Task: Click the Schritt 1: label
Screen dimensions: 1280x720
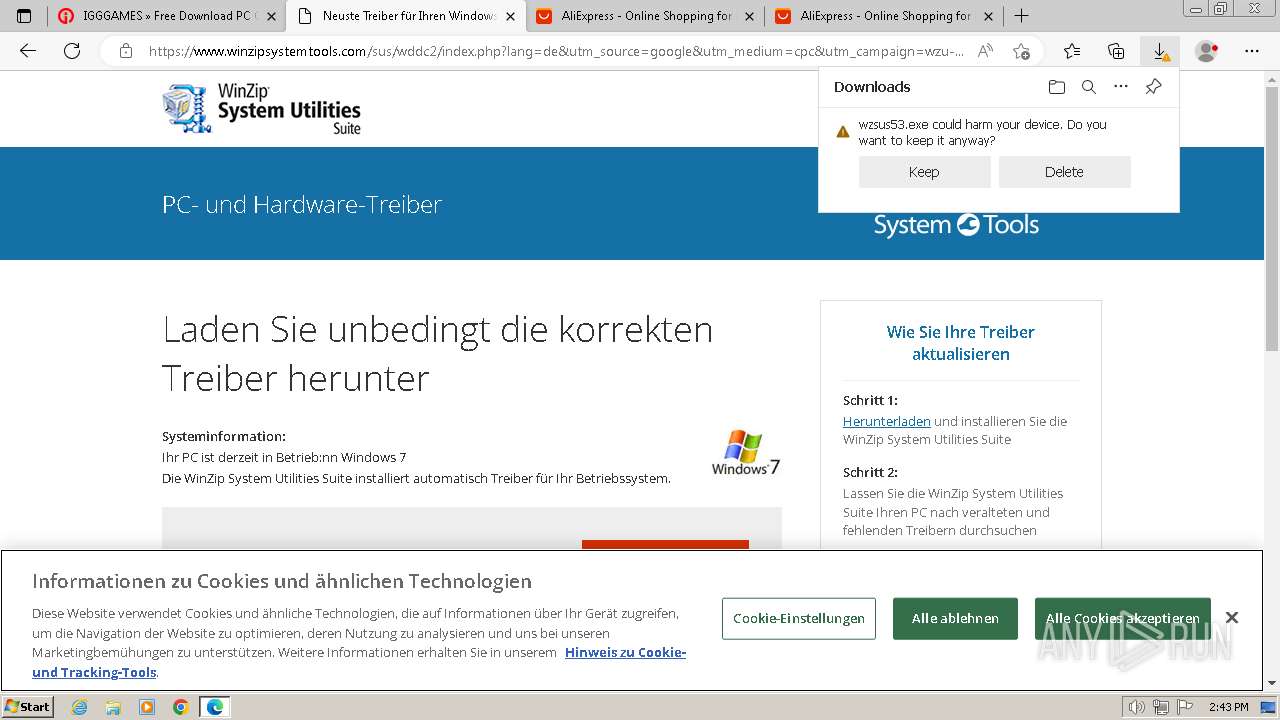Action: click(x=870, y=400)
